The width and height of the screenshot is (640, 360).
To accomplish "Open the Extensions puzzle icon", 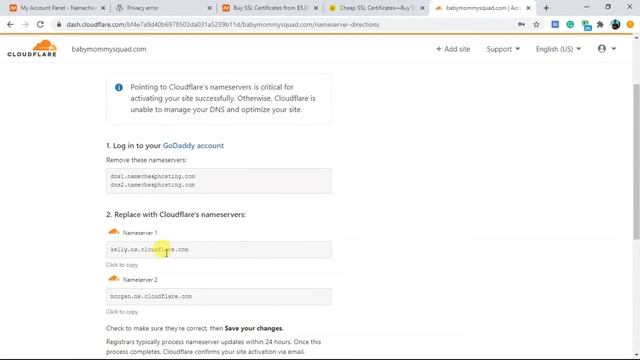I will [600, 24].
